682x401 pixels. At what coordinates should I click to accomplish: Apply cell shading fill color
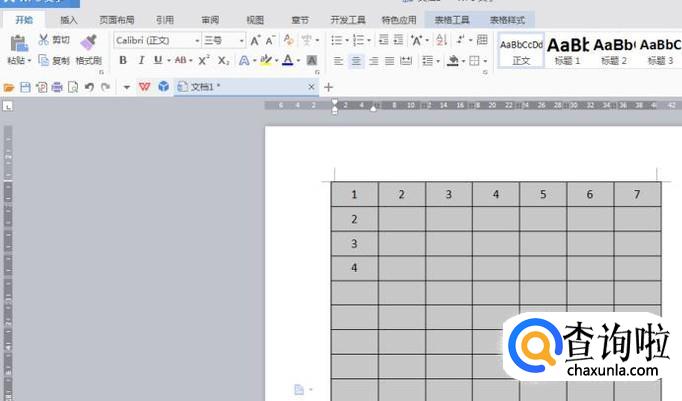click(x=453, y=61)
